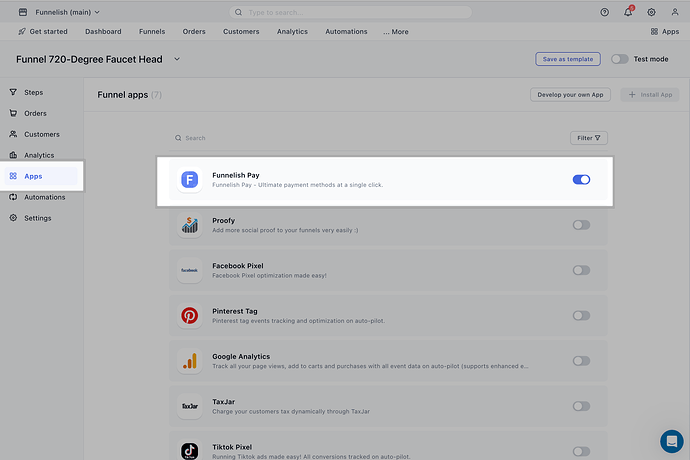690x460 pixels.
Task: Expand the funnel name dropdown chevron
Action: [177, 59]
